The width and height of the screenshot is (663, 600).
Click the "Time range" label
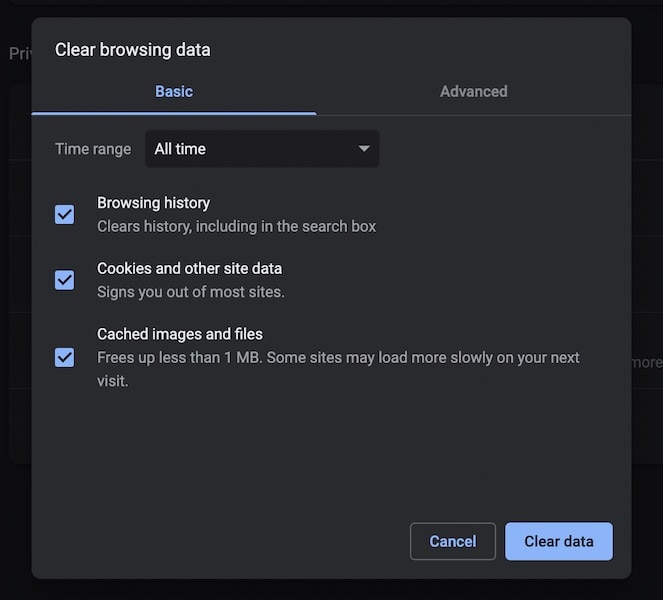click(93, 149)
